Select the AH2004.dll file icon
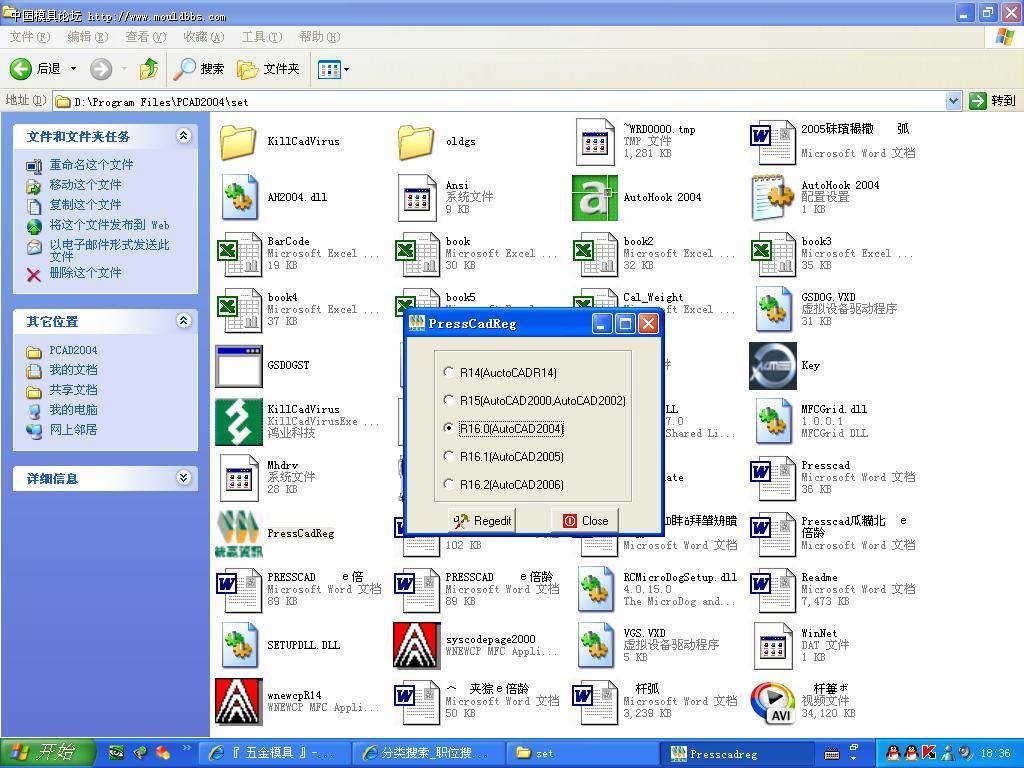Viewport: 1024px width, 768px height. point(239,197)
